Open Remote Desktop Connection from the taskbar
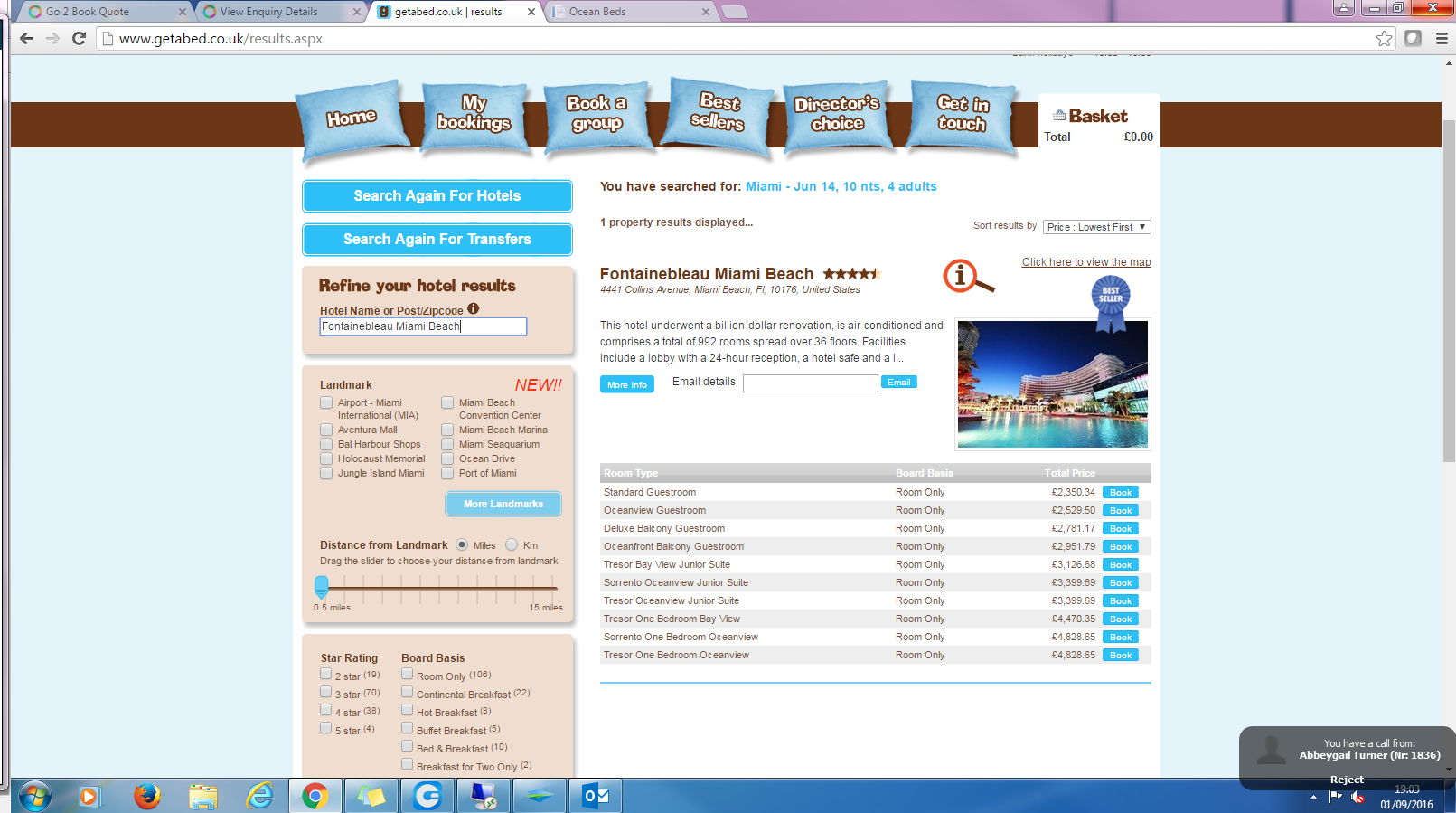 click(x=484, y=796)
